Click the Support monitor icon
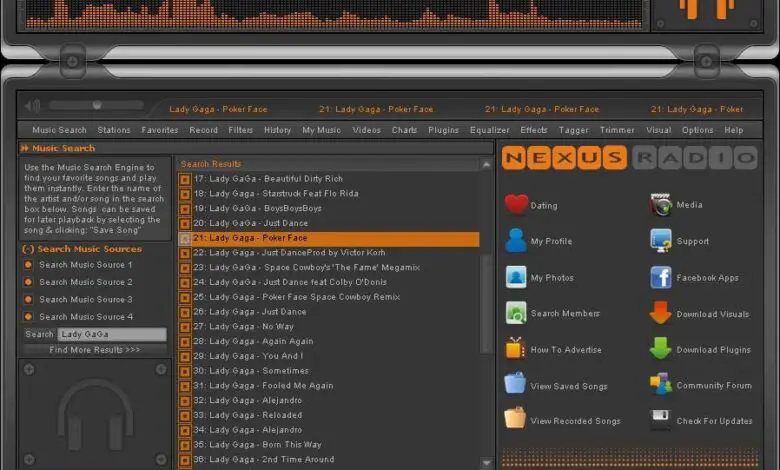Viewport: 780px width, 470px height. [661, 241]
